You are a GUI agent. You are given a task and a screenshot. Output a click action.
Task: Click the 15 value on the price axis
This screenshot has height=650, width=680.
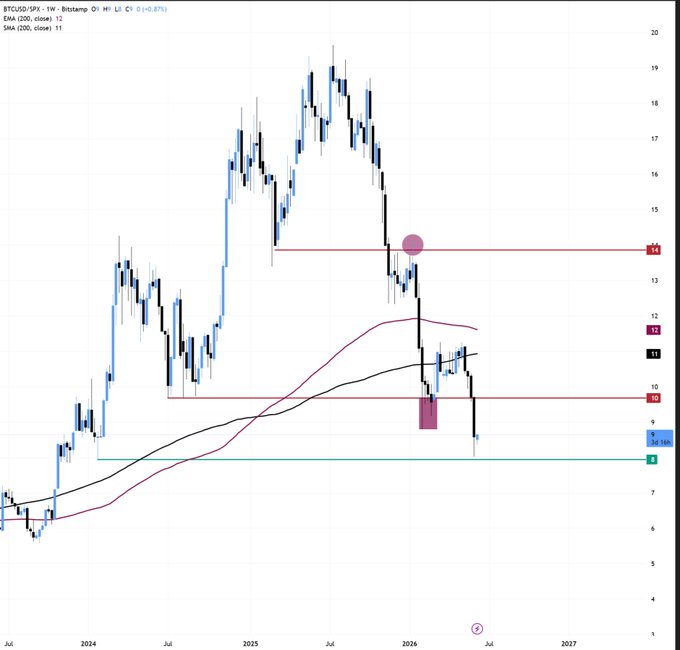point(654,209)
